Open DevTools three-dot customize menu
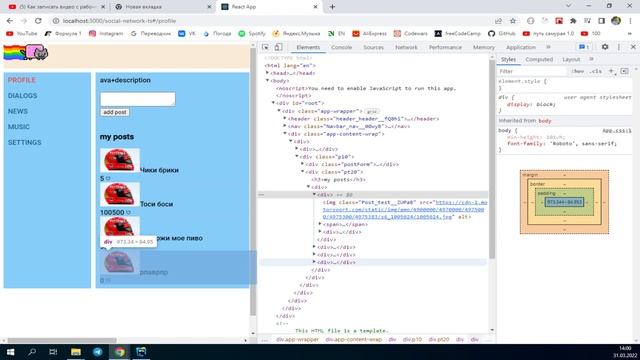The width and height of the screenshot is (640, 360). [619, 47]
